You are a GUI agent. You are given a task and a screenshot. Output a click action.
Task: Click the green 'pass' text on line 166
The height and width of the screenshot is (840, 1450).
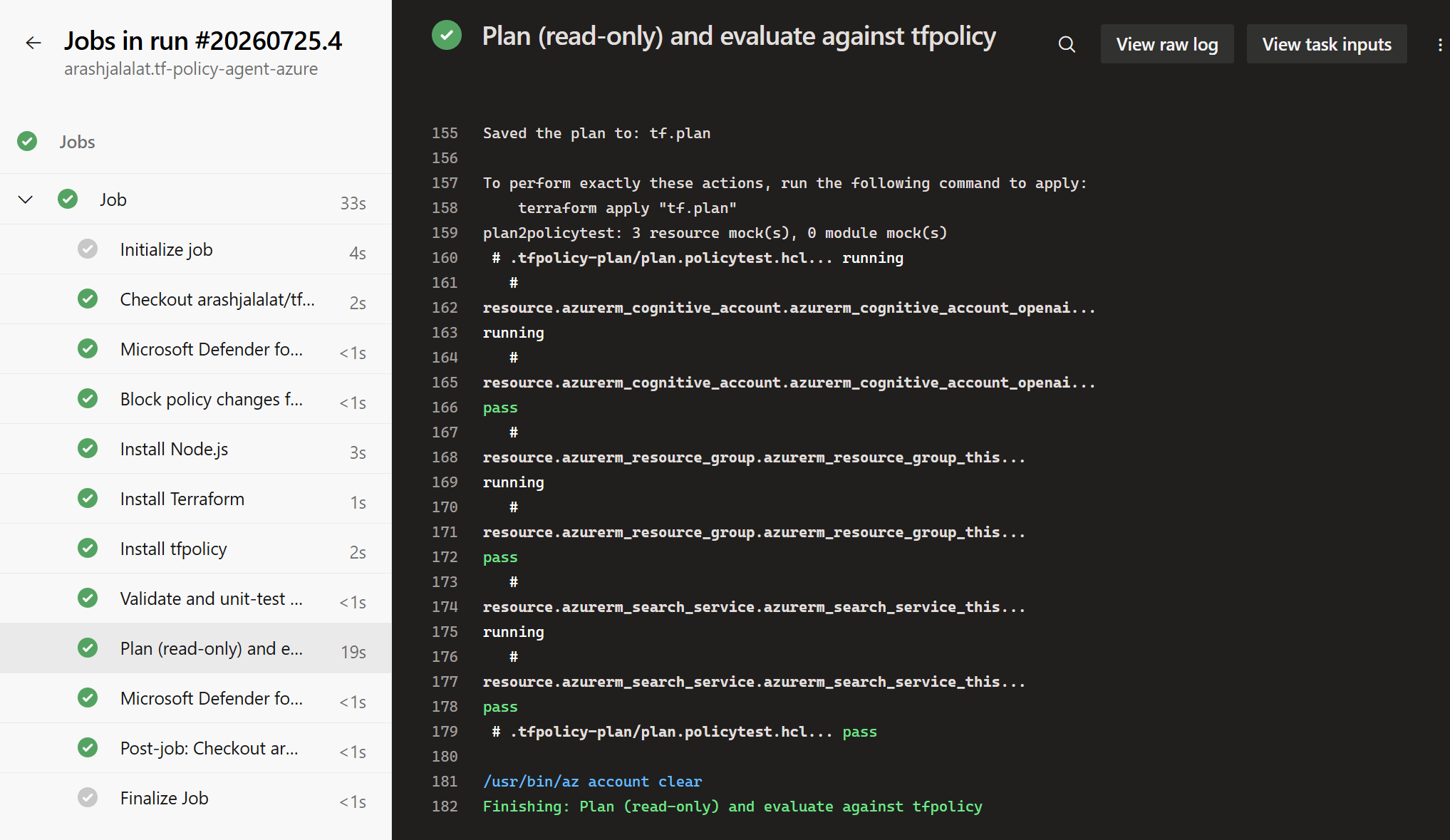(x=500, y=408)
